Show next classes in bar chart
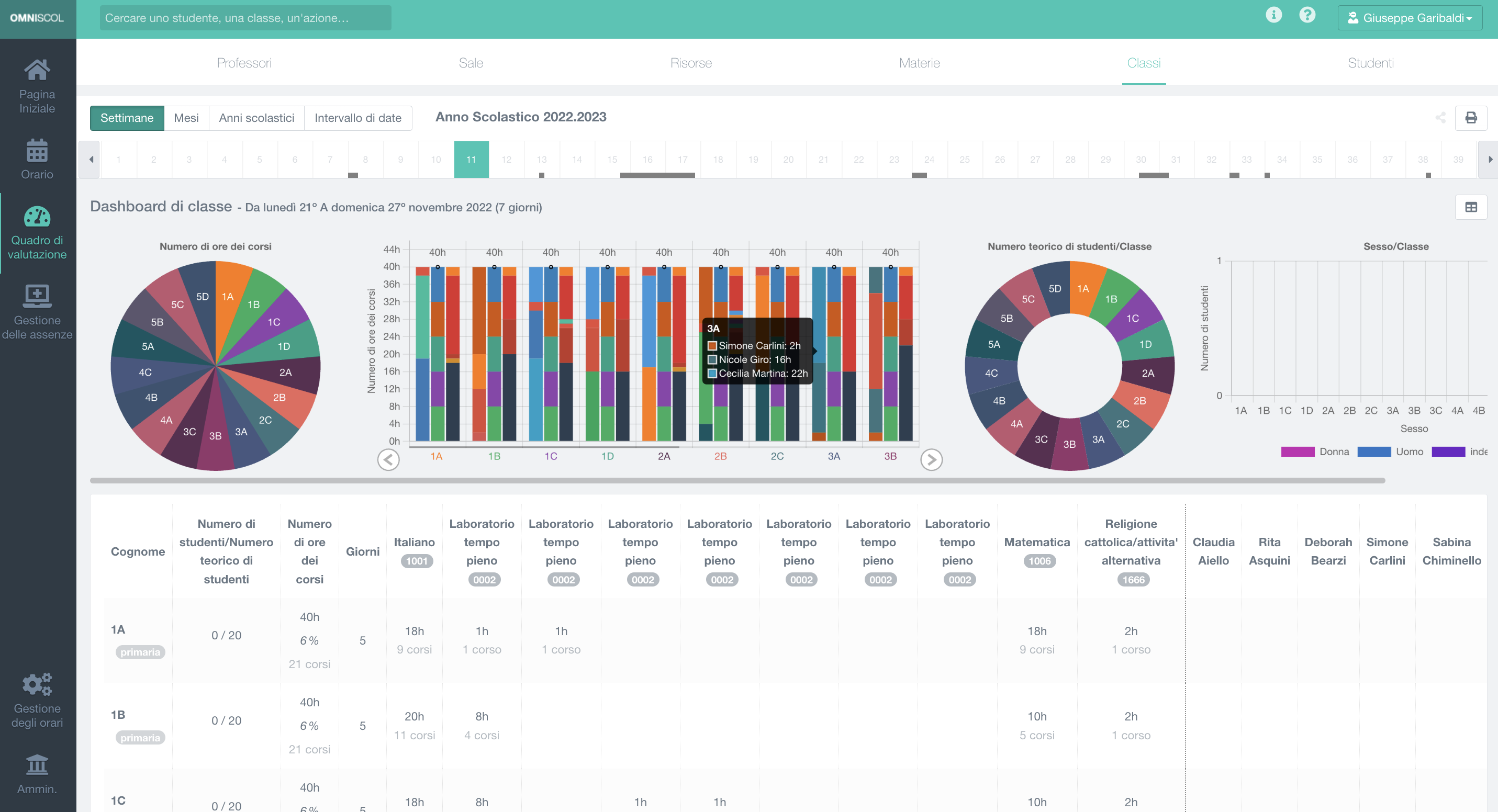 coord(931,459)
